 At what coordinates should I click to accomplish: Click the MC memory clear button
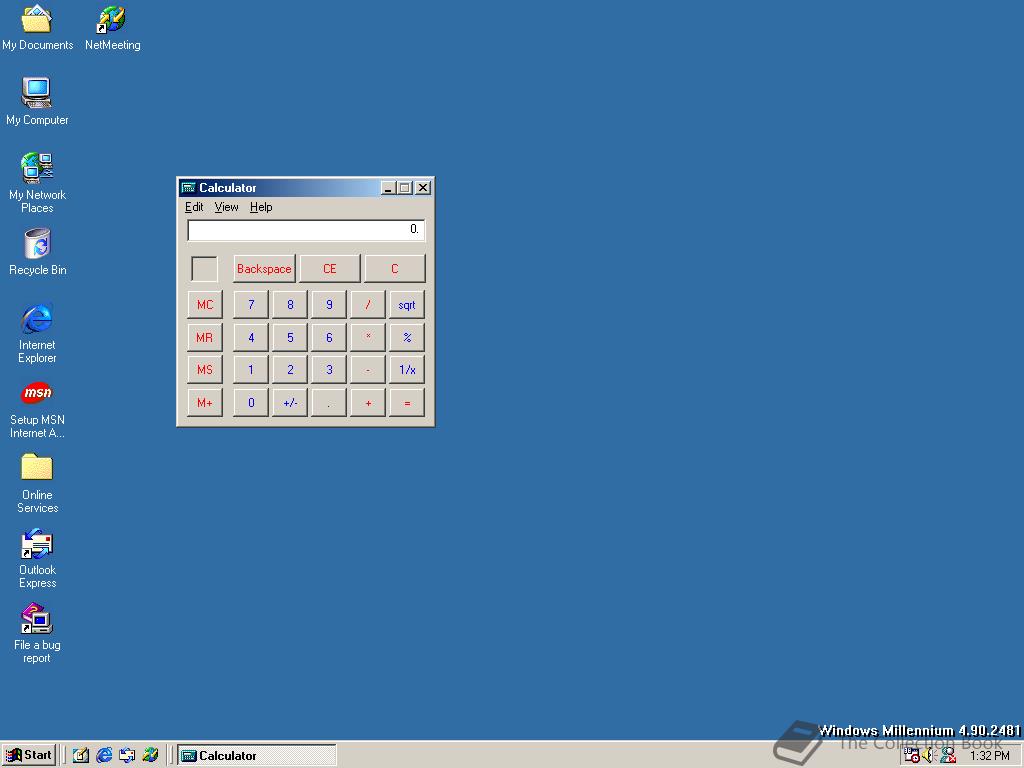pyautogui.click(x=205, y=305)
